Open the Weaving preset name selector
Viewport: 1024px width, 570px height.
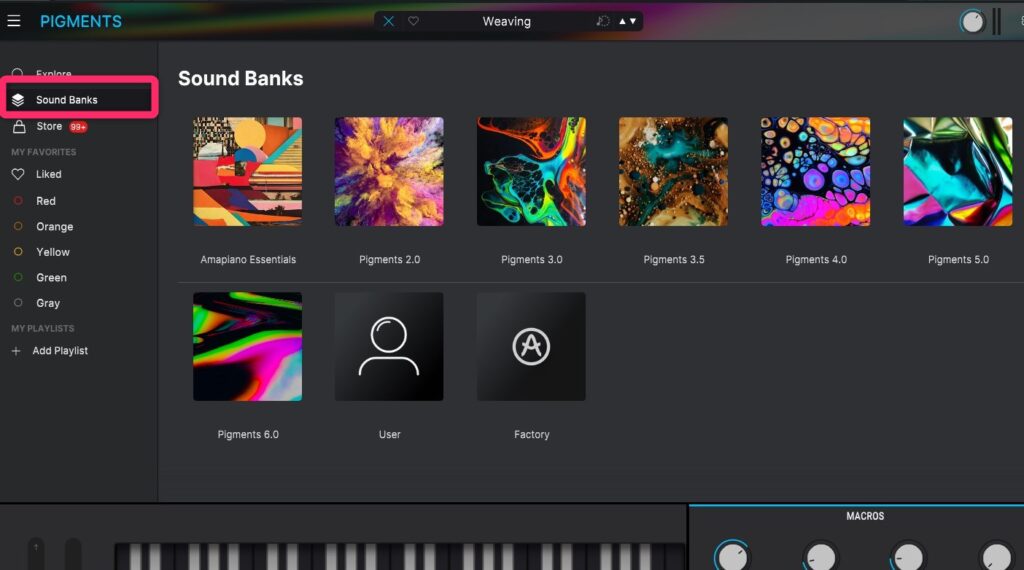(x=506, y=21)
